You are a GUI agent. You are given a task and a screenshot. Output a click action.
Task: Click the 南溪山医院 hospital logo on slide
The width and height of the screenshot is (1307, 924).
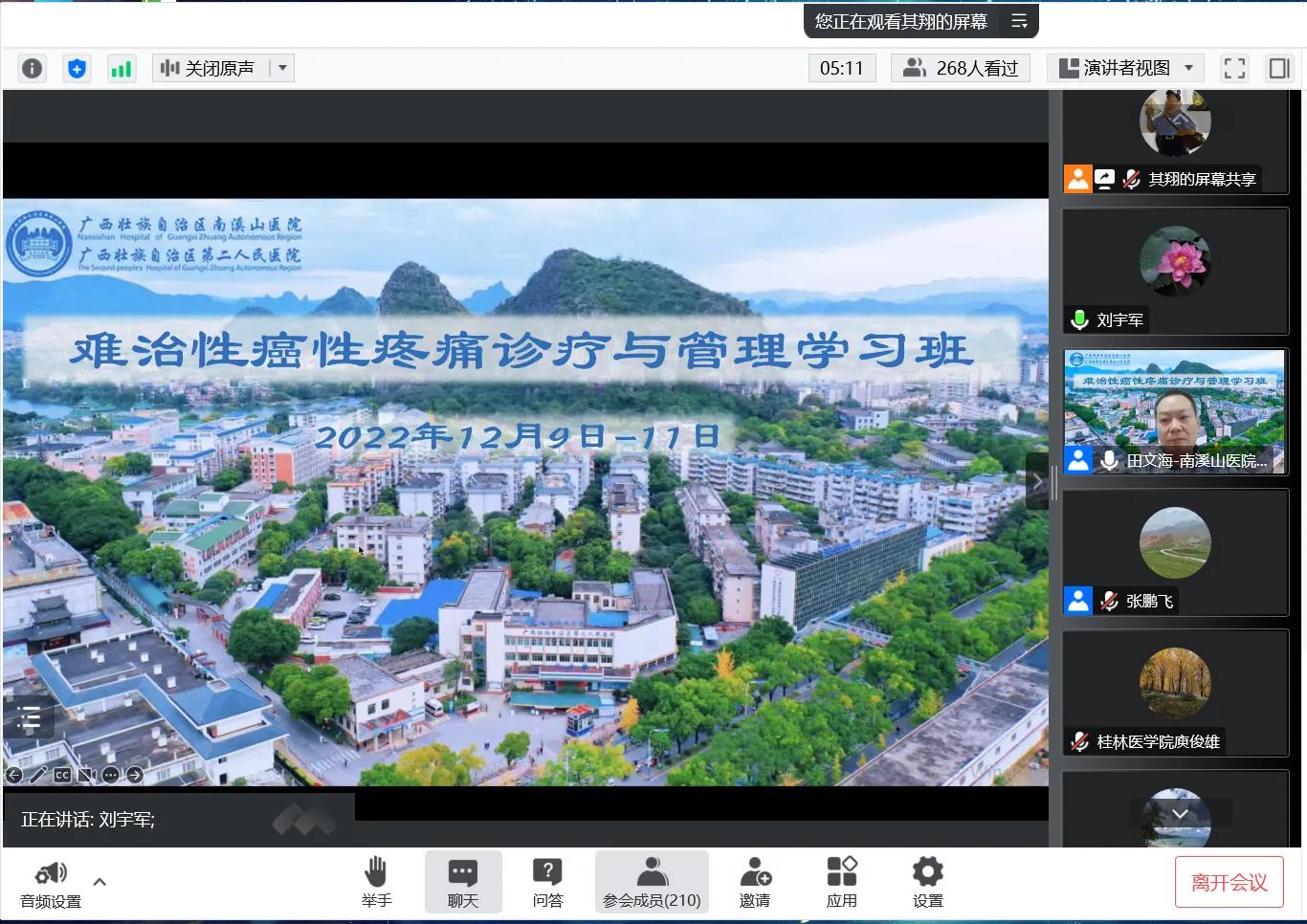(x=39, y=244)
